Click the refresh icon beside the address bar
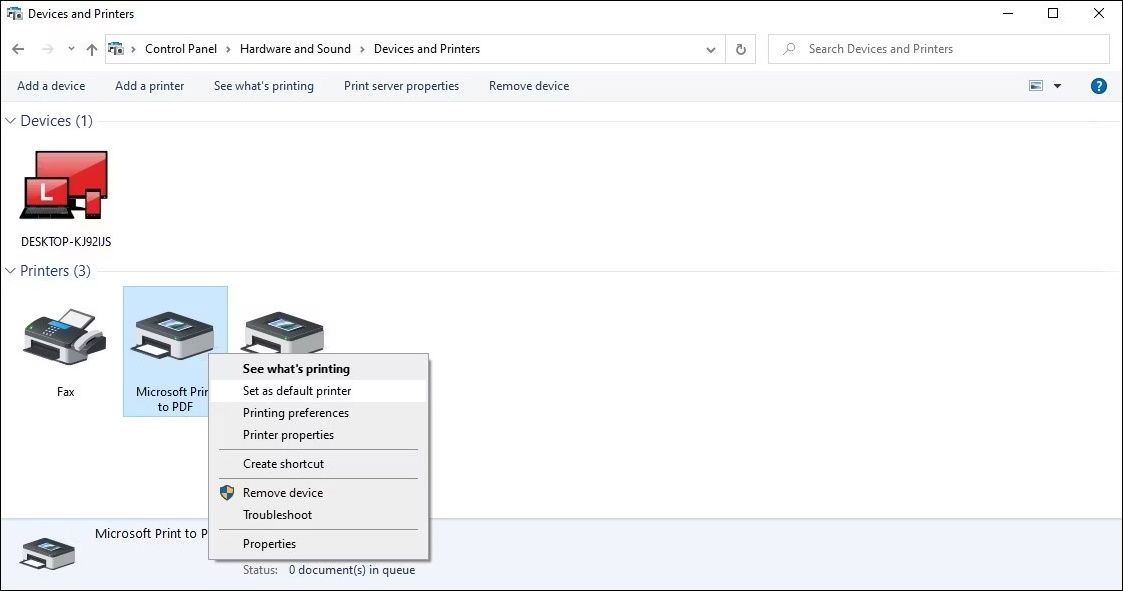 740,48
